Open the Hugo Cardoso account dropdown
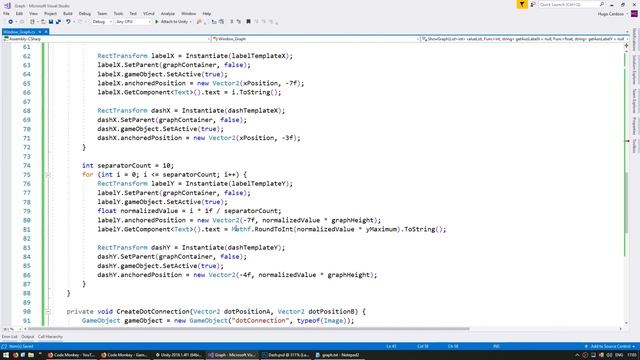This screenshot has width=640, height=360. [x=613, y=14]
